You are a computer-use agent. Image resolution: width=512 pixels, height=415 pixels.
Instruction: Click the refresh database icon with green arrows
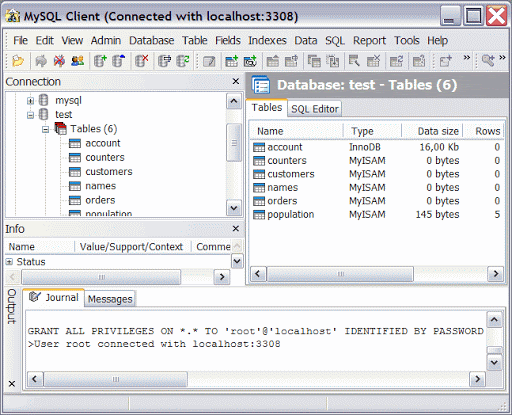(183, 61)
